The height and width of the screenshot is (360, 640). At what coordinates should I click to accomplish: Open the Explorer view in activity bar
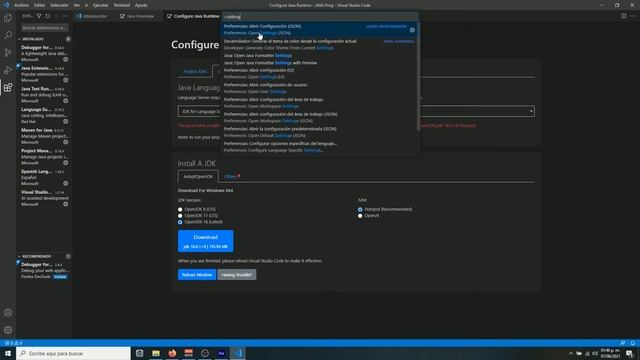[x=8, y=18]
